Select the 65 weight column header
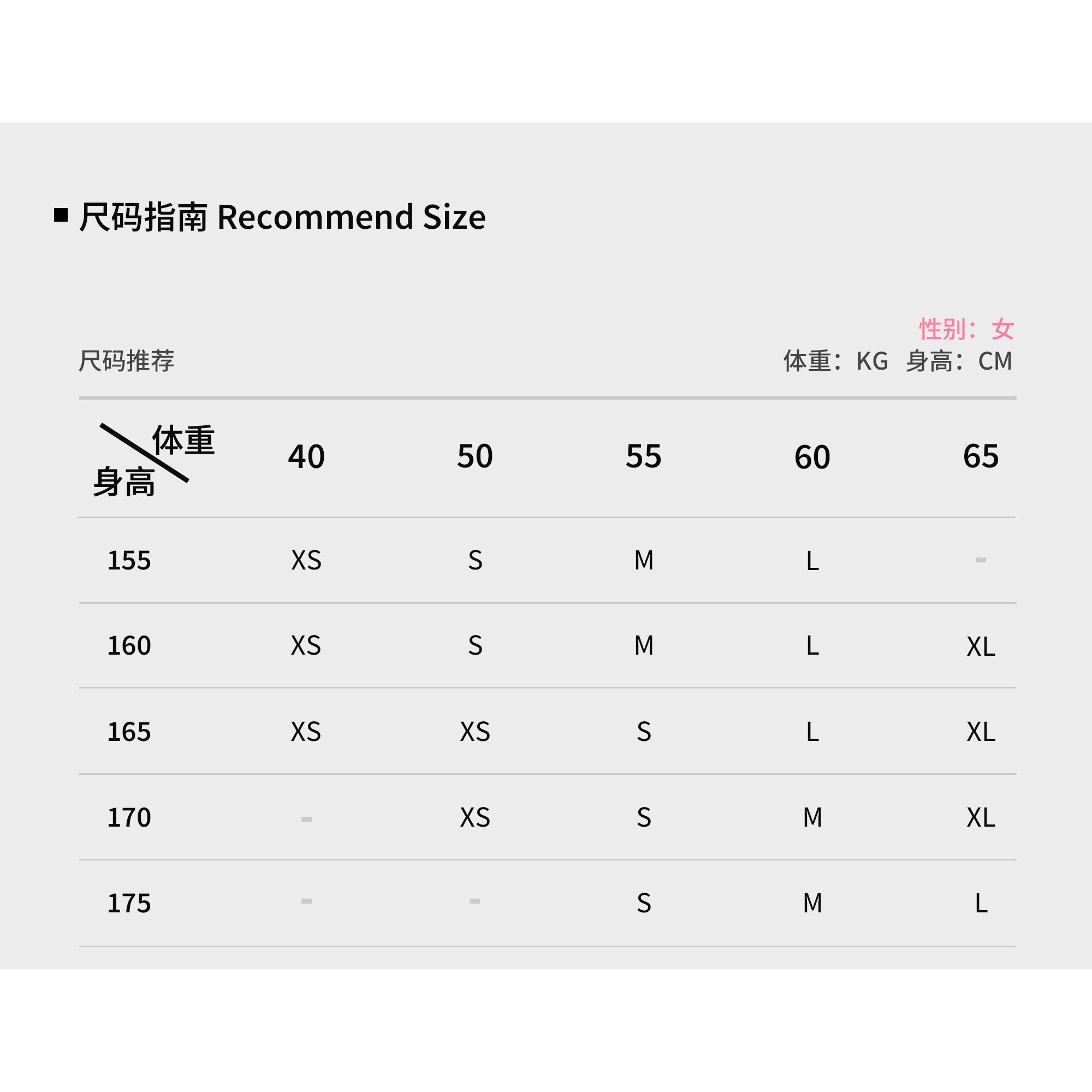Viewport: 1092px width, 1092px height. click(x=981, y=456)
